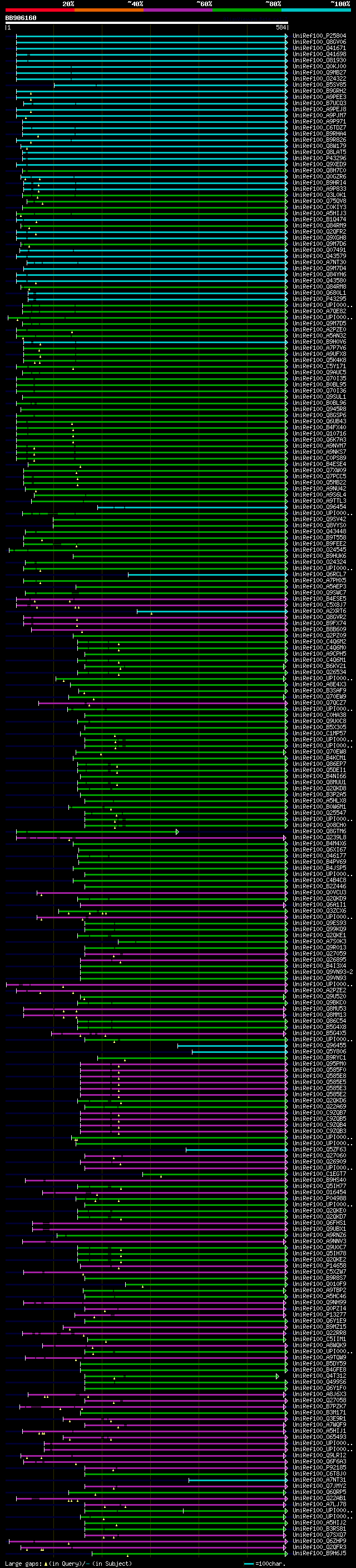Select UniRef100_B9GRH2 label
The image size is (356, 1568).
(319, 91)
